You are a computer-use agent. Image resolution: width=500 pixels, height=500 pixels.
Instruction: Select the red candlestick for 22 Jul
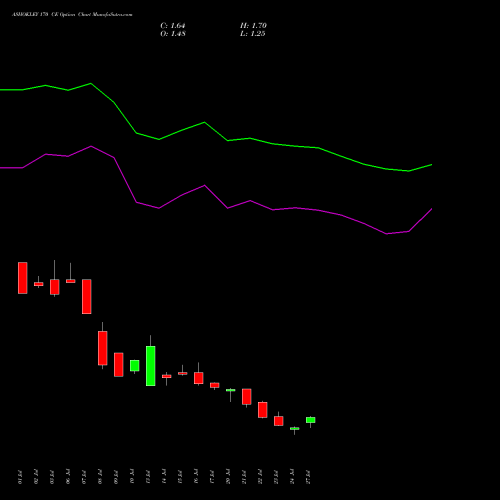pos(263,410)
